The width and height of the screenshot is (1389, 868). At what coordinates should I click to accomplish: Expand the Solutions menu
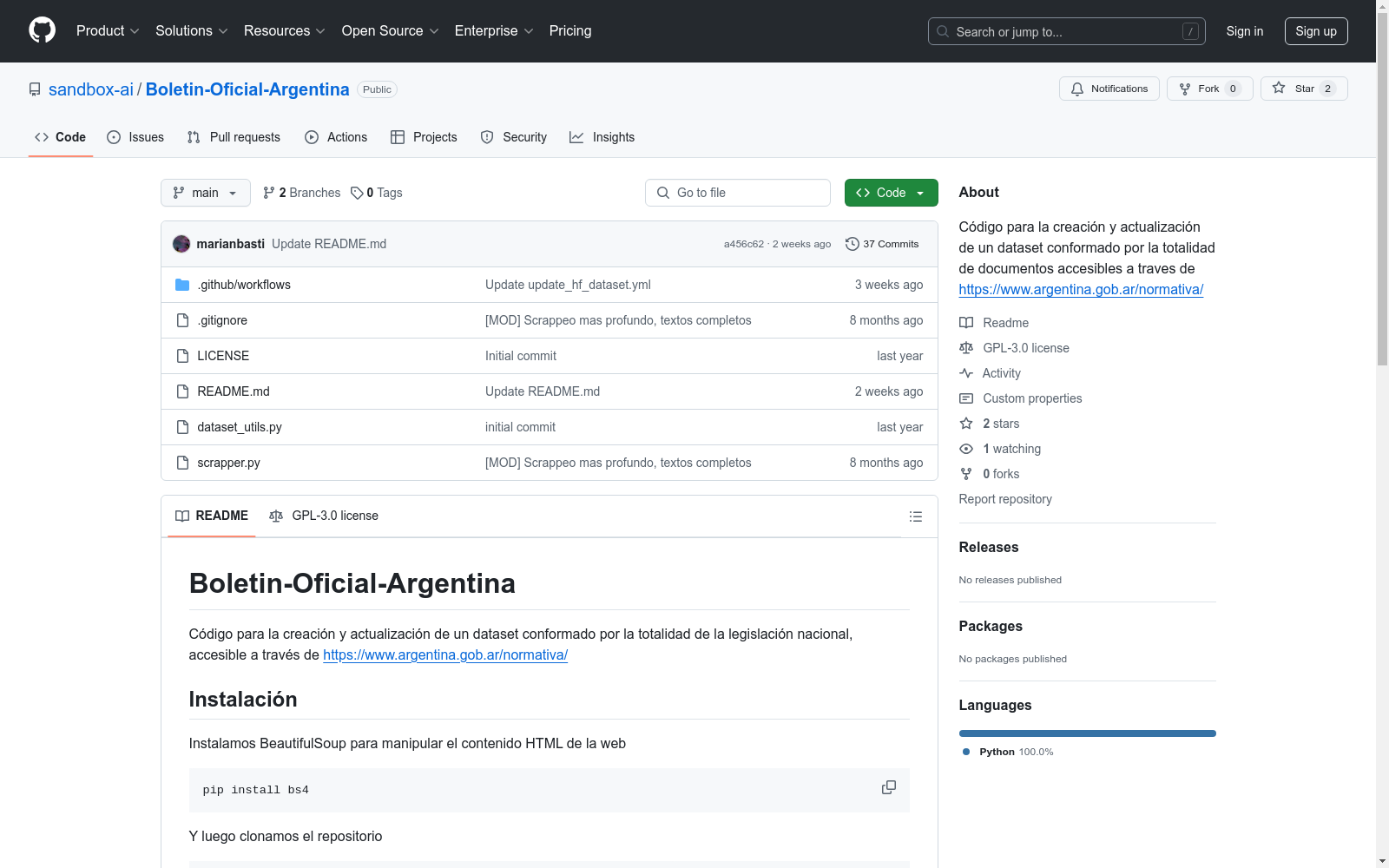point(192,30)
